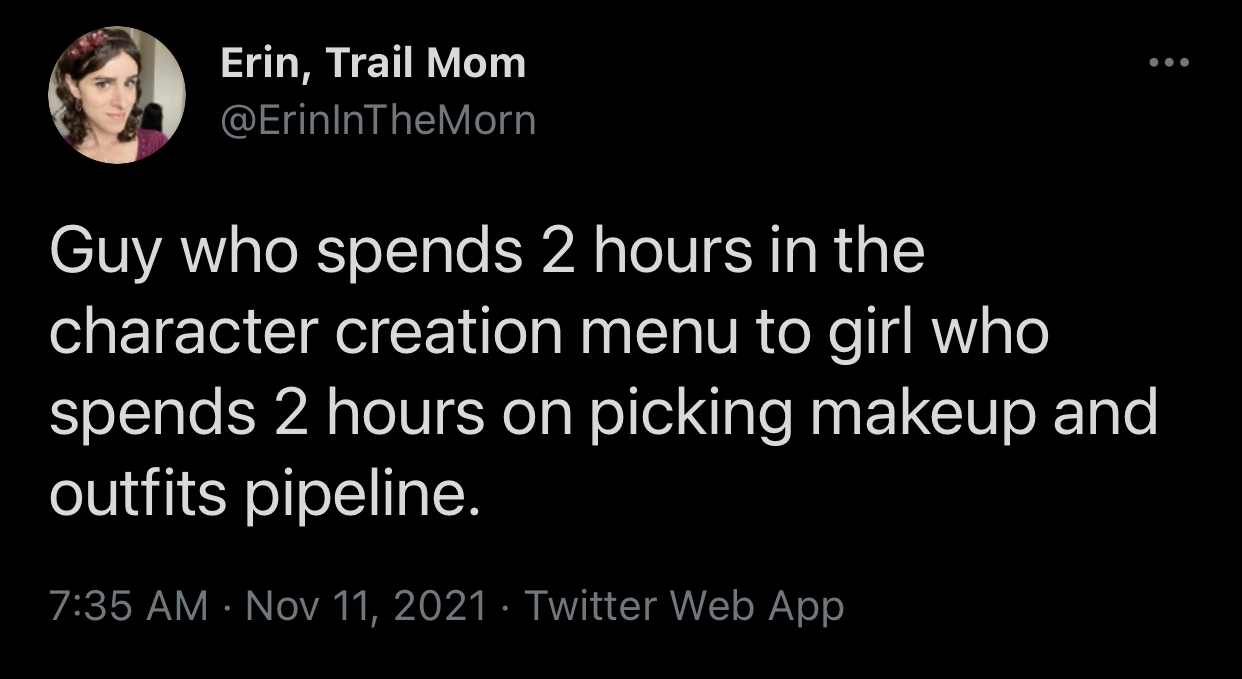Click the year "2021" in the date
The image size is (1242, 679).
(444, 606)
